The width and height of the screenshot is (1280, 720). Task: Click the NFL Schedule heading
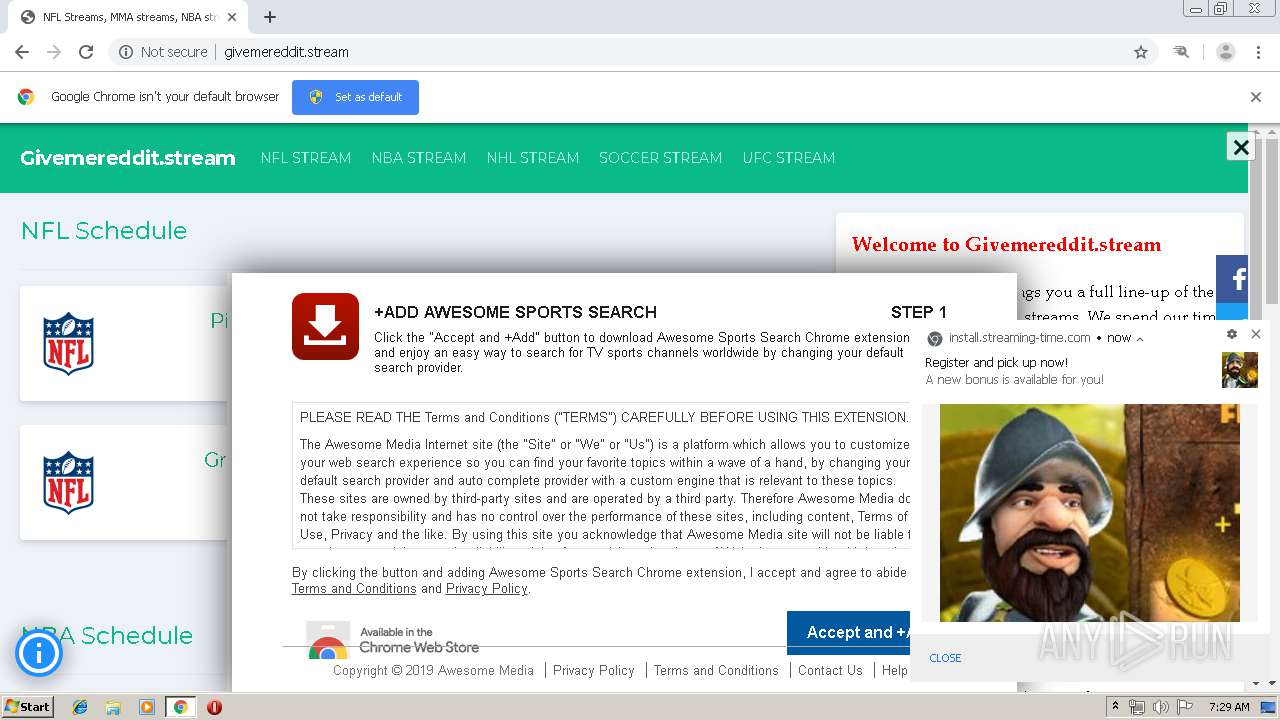(x=104, y=231)
